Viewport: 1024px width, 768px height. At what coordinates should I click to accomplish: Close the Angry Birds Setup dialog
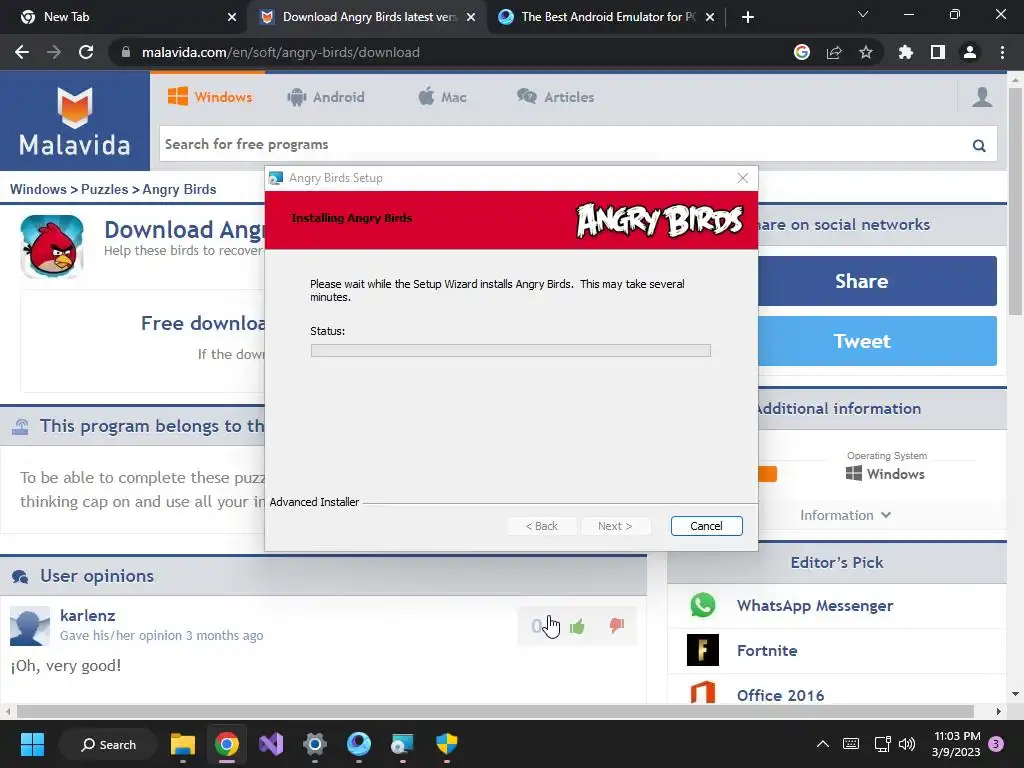click(743, 178)
